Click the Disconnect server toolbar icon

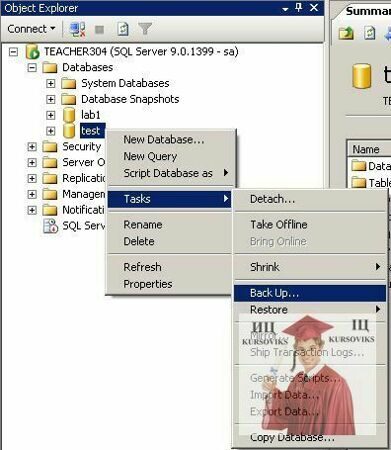coord(77,29)
